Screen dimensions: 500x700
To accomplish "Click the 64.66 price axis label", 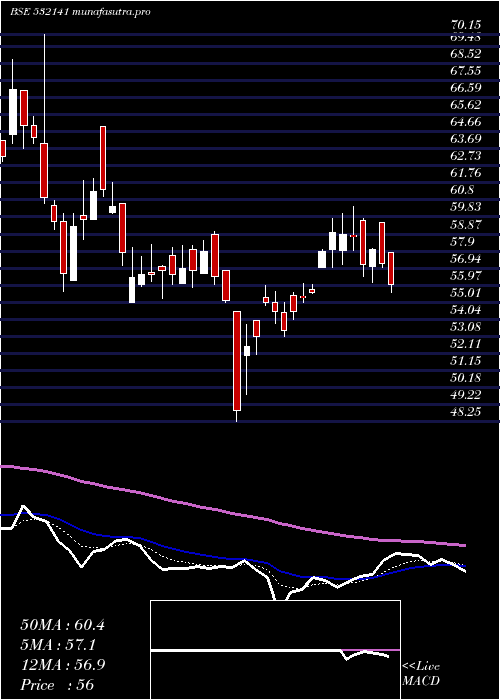I will [466, 122].
